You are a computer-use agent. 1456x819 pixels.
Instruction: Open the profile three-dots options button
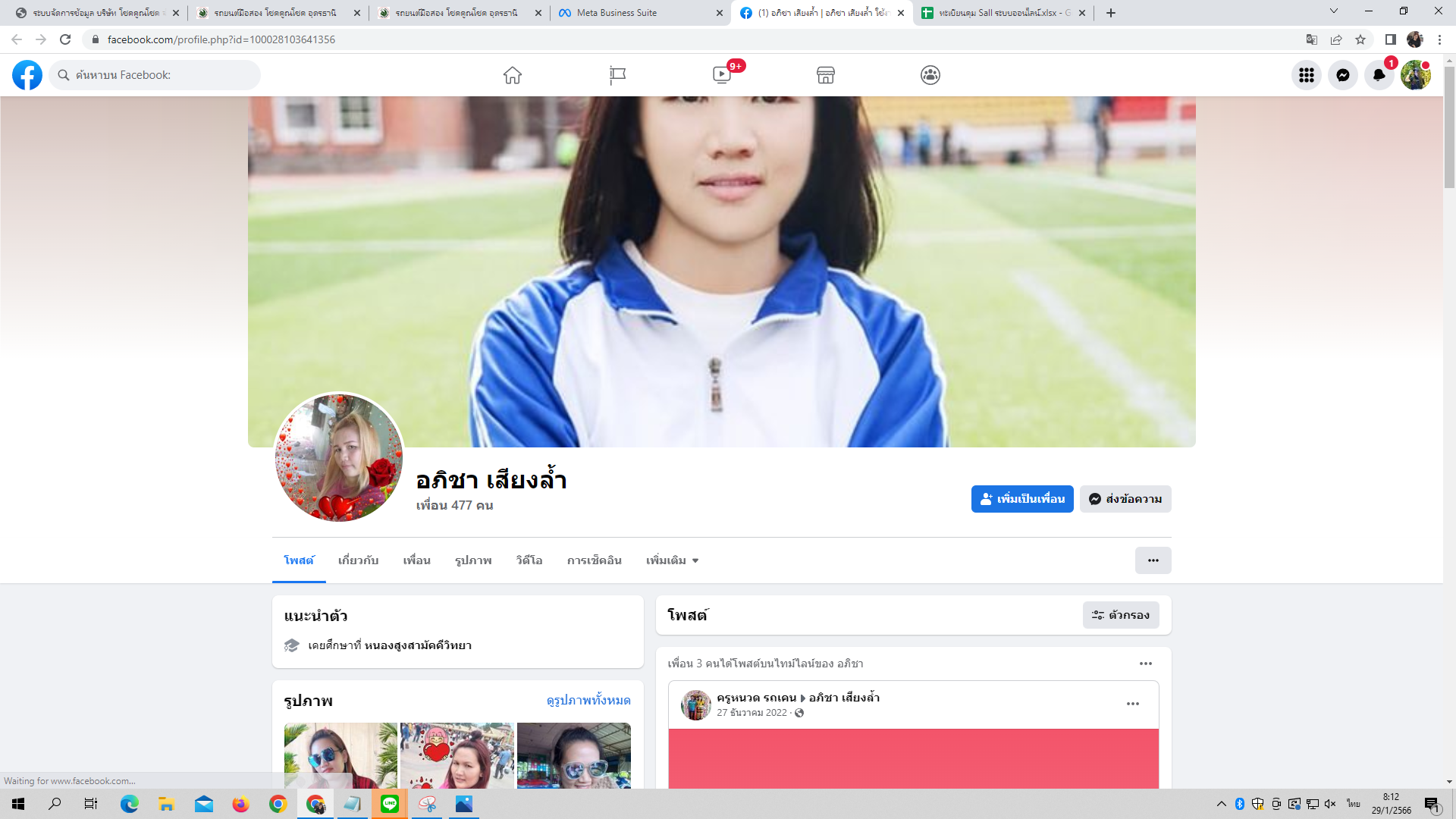coord(1153,560)
